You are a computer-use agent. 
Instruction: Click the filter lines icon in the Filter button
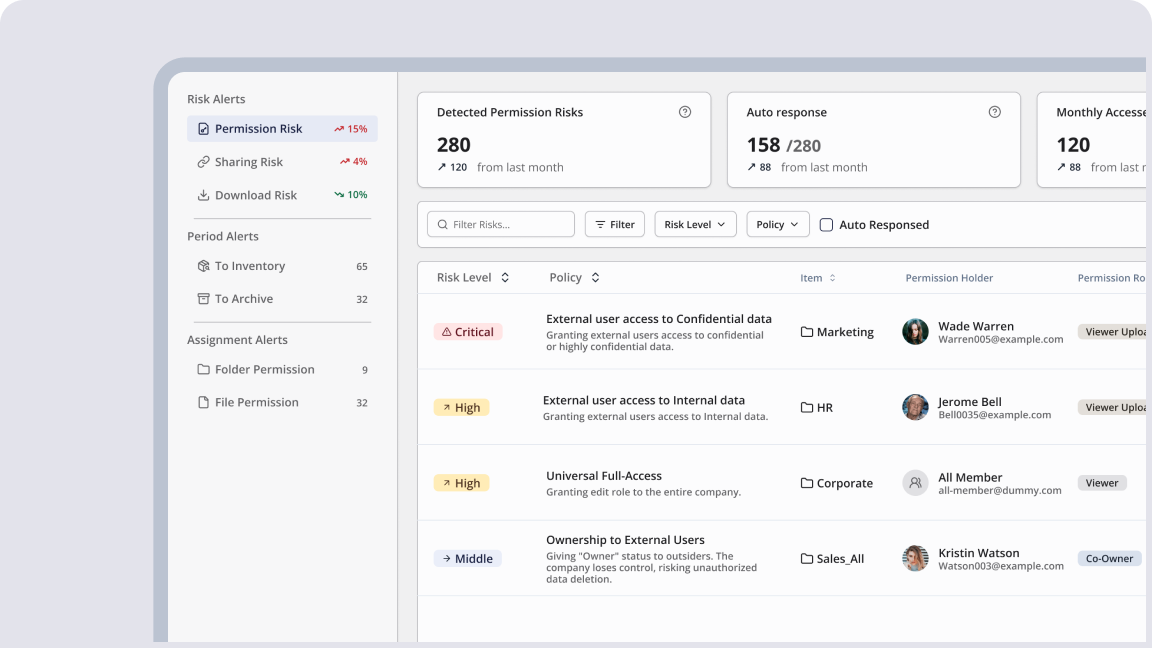point(600,225)
